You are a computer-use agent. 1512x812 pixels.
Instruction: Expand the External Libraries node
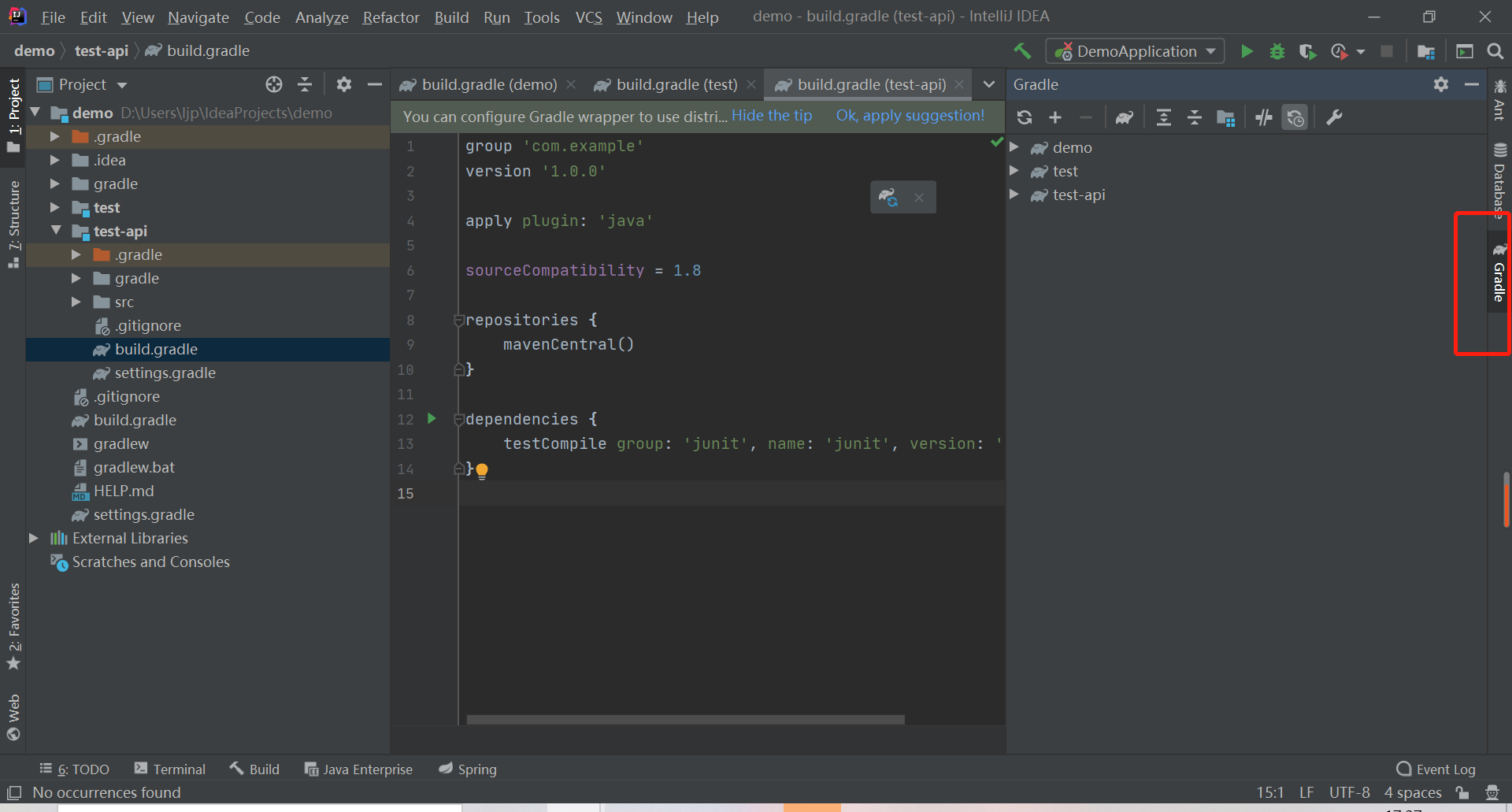pos(32,538)
